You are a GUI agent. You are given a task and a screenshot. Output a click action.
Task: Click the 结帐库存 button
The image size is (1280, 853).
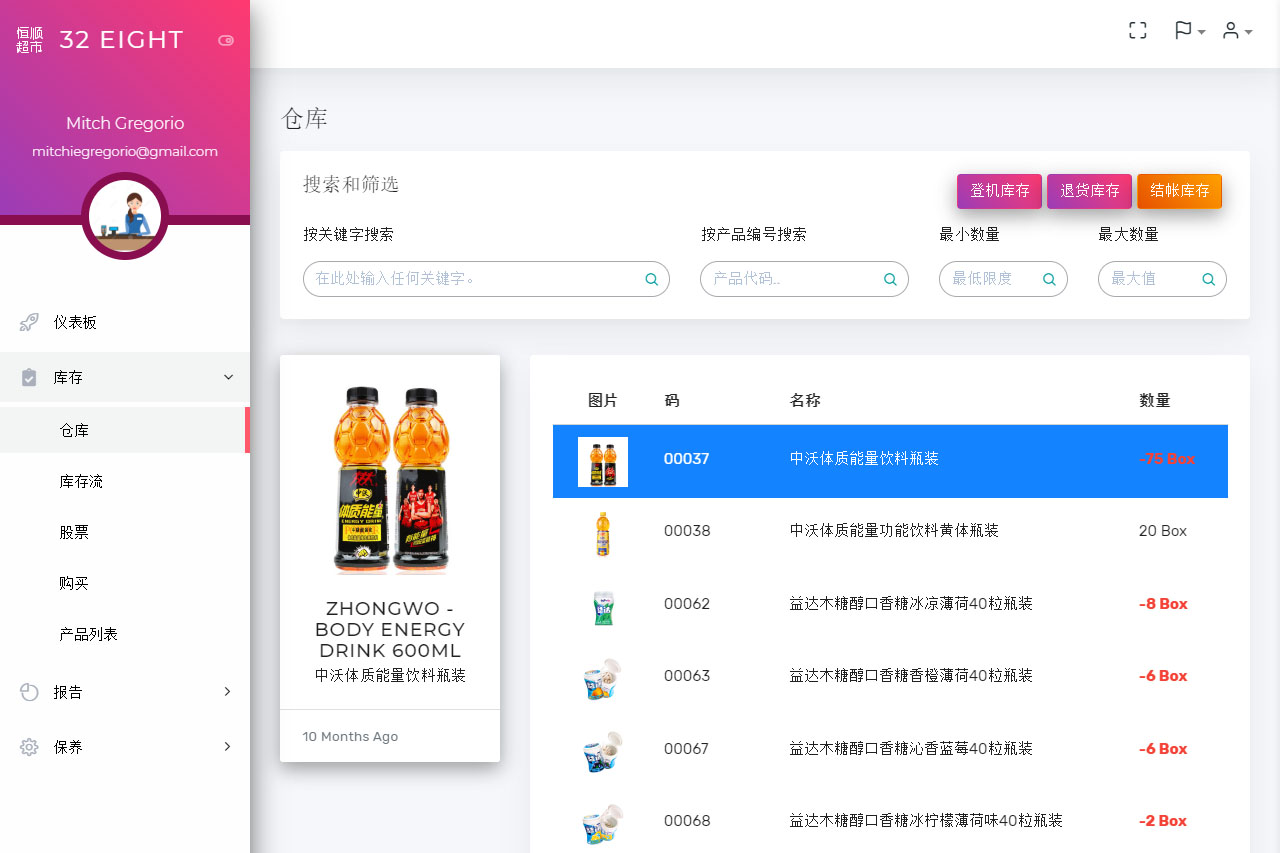coord(1180,191)
